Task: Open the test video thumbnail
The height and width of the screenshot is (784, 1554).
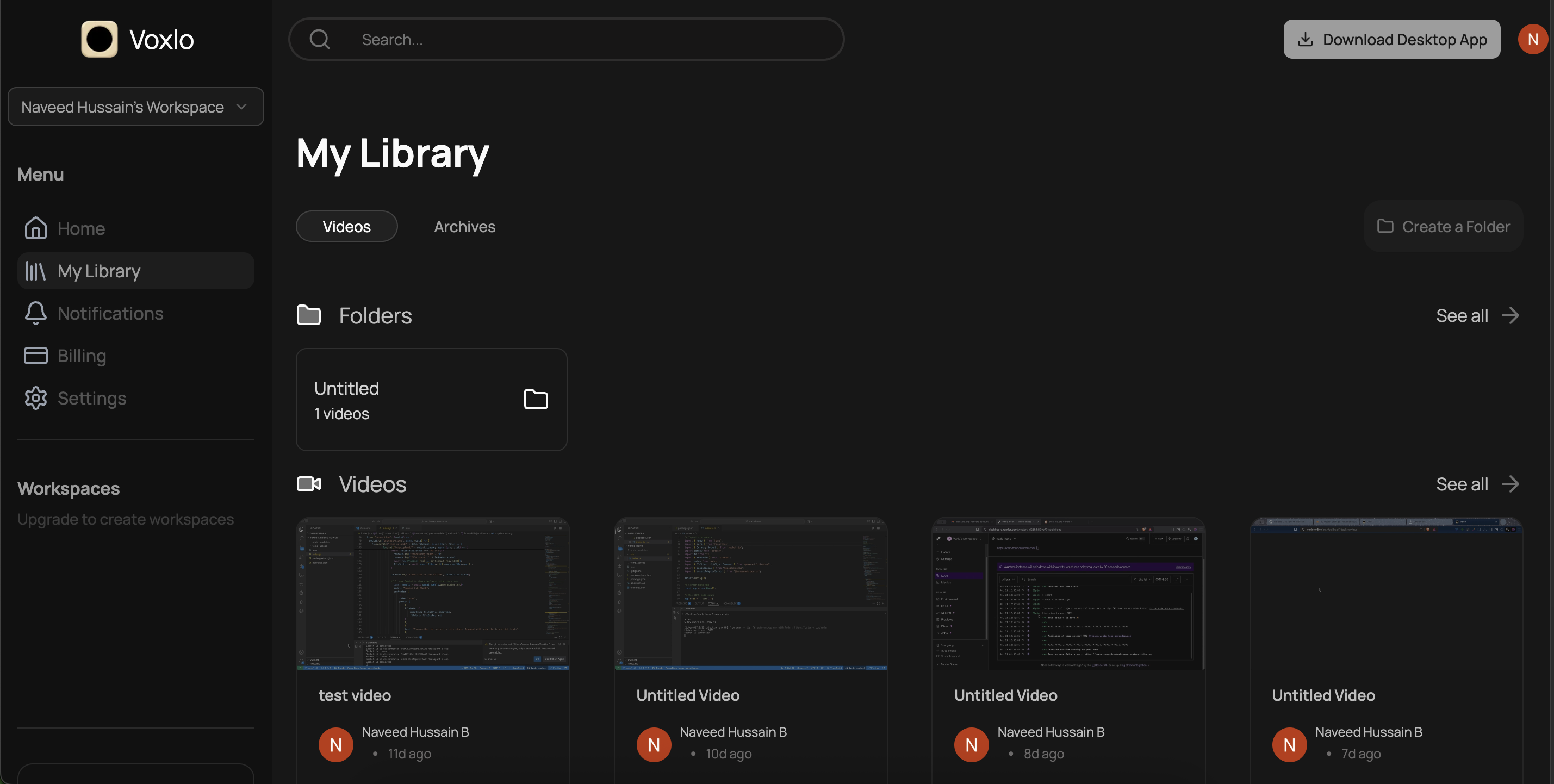Action: (432, 593)
